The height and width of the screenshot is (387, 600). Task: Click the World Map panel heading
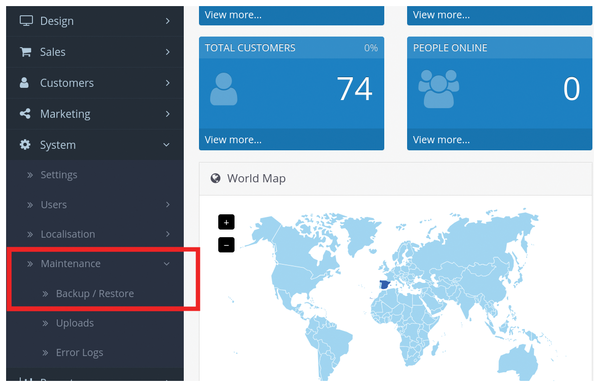(x=256, y=178)
